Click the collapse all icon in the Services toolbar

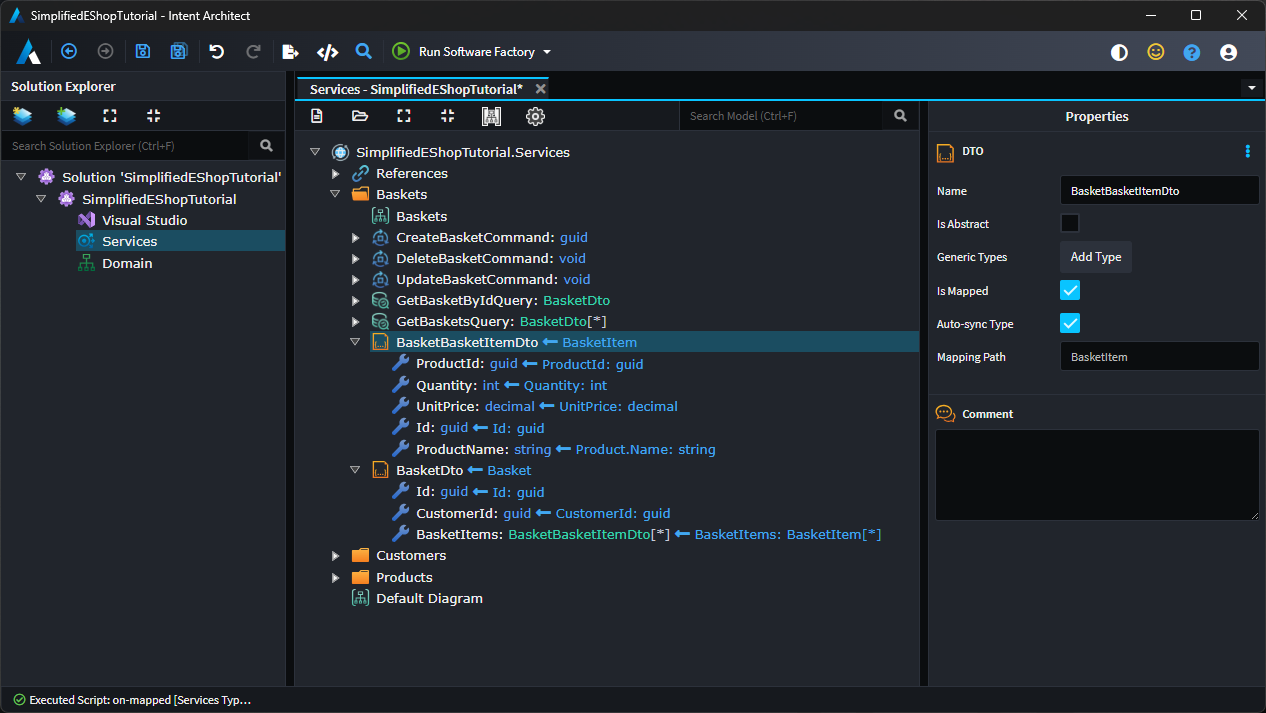447,116
